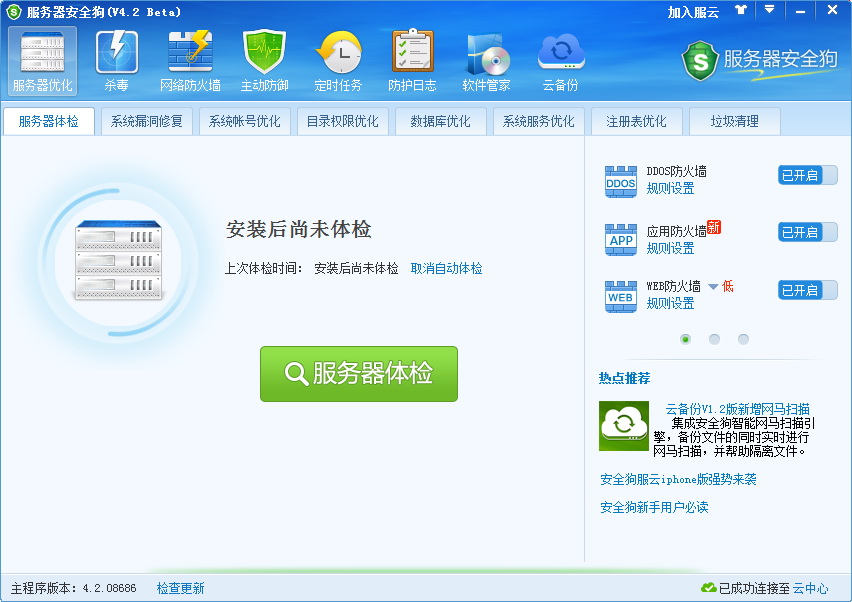Select the second carousel page dot

click(714, 339)
